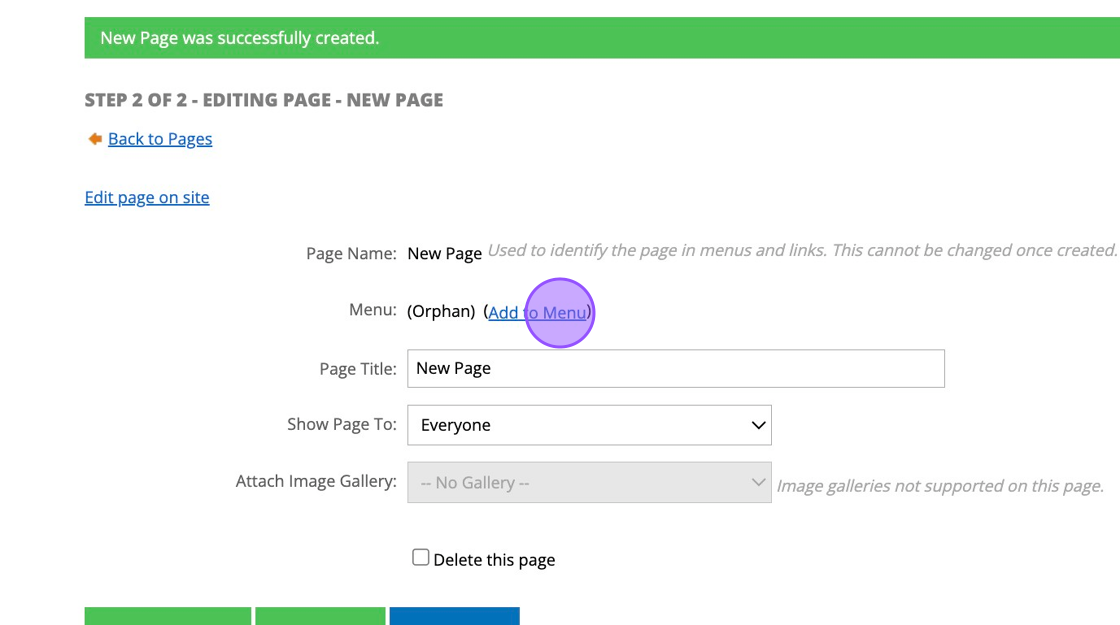Click the green success notification banner

pyautogui.click(x=560, y=38)
